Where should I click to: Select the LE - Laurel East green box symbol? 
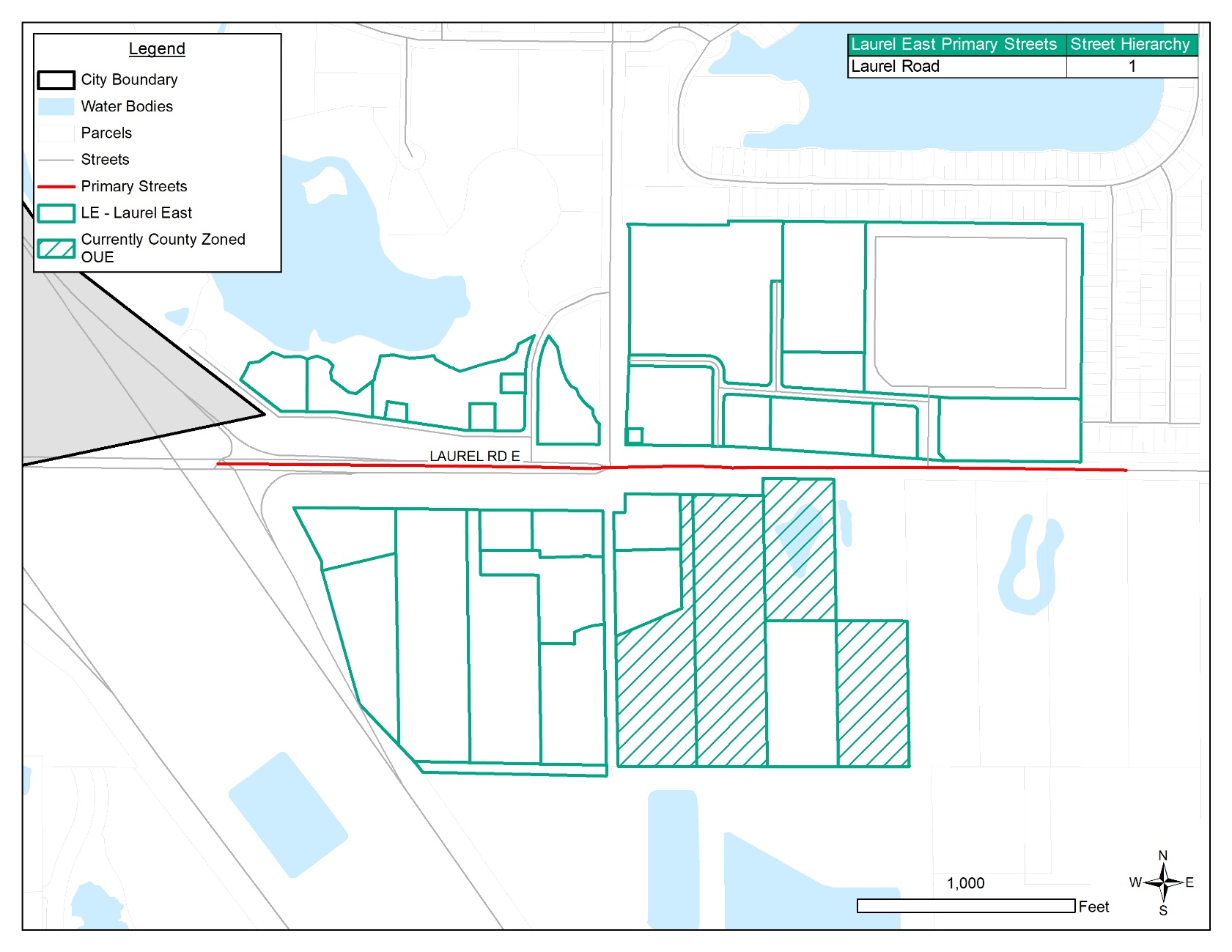point(56,213)
